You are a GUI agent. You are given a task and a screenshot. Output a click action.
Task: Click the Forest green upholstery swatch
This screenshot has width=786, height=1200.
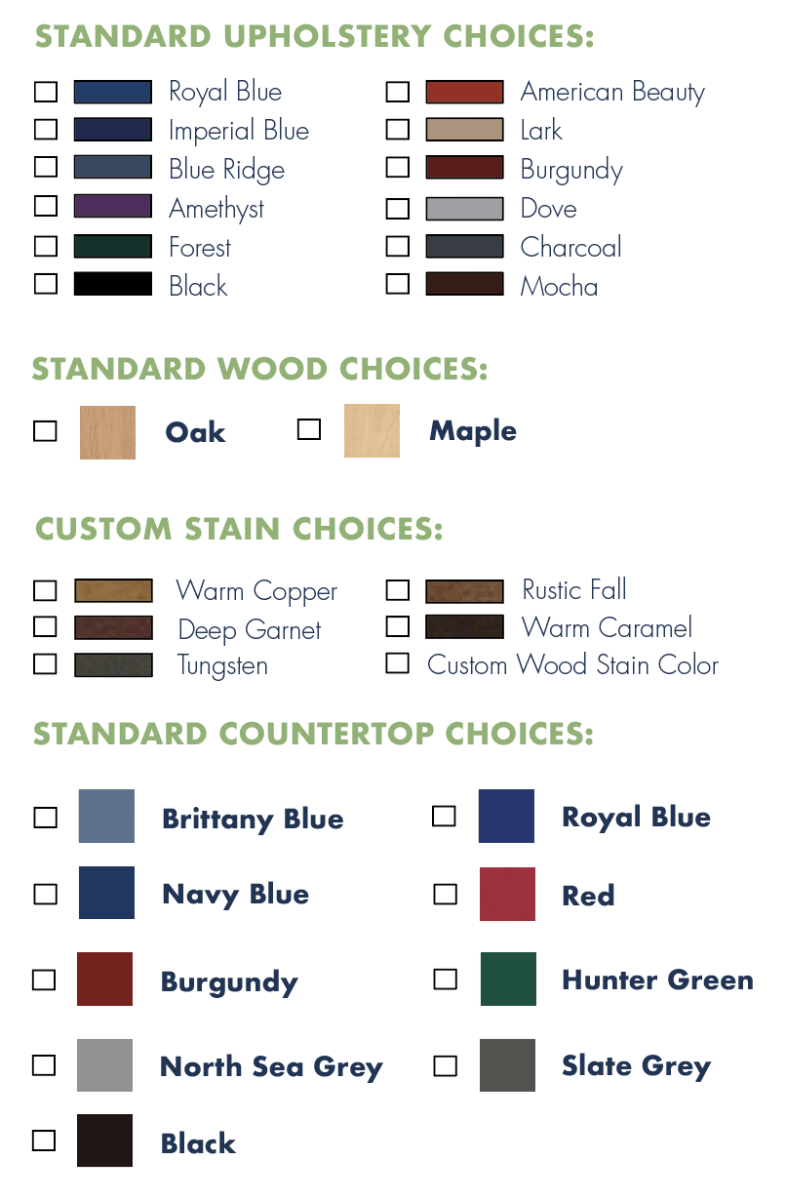coord(113,246)
